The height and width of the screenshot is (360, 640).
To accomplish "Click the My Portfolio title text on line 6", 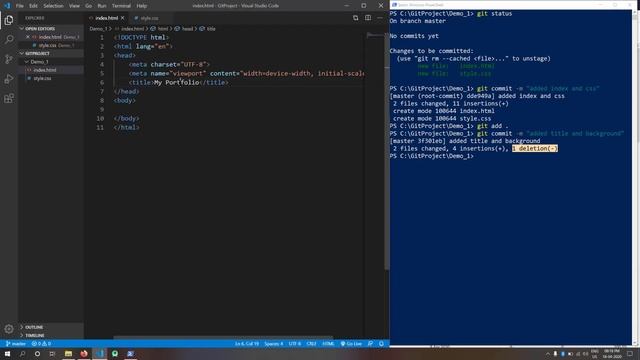I will 177,82.
